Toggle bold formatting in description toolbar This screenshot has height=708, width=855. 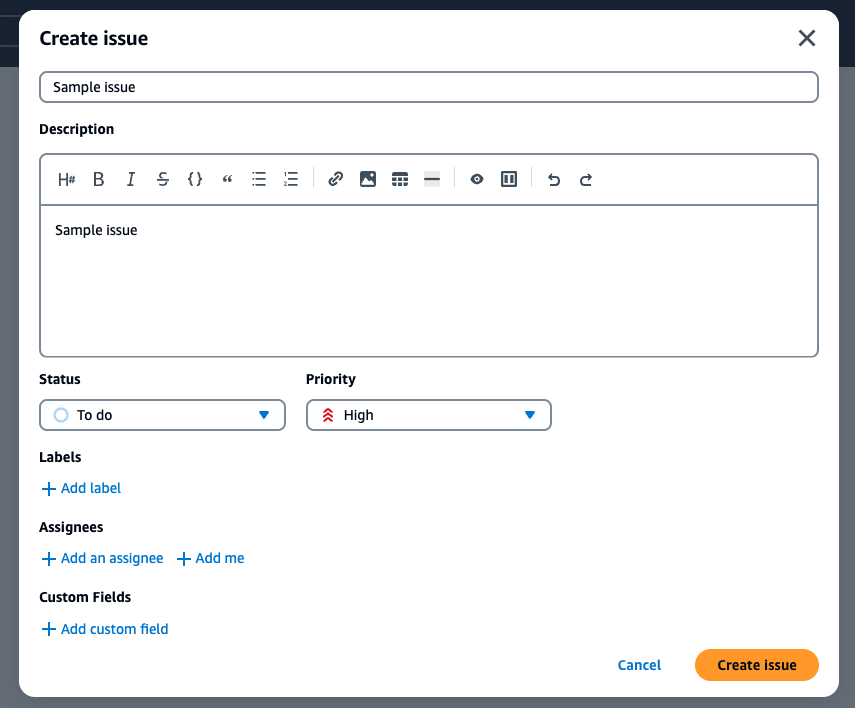click(x=99, y=179)
